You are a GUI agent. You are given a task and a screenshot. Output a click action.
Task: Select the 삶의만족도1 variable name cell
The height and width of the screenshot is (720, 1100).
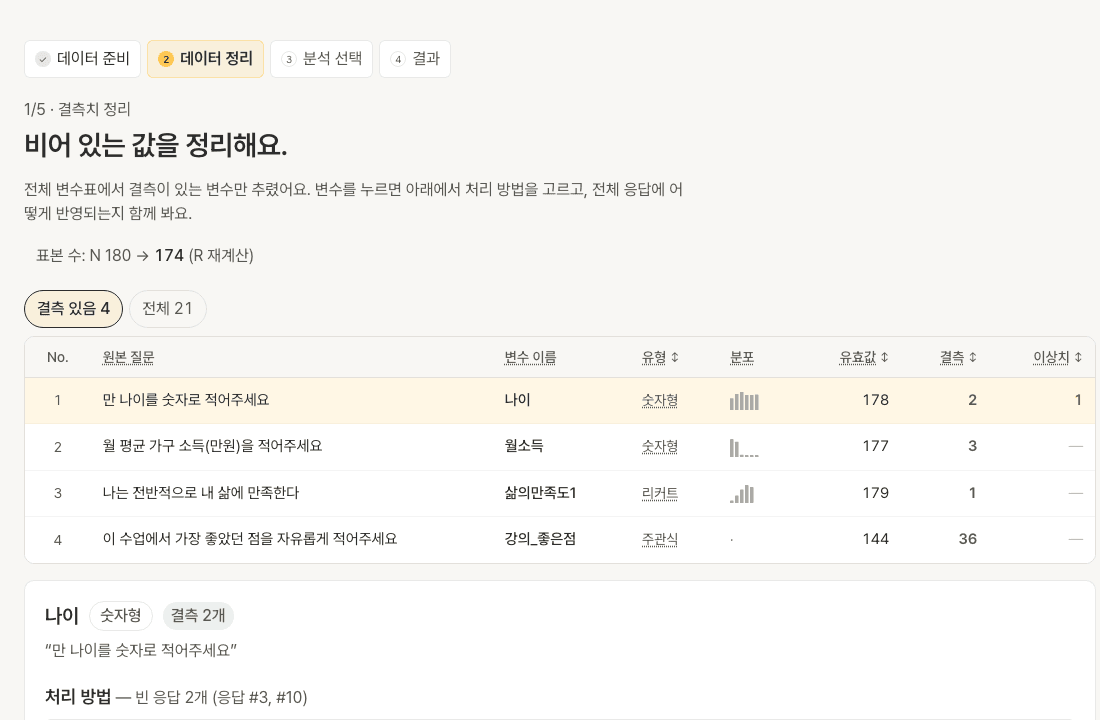(x=540, y=493)
